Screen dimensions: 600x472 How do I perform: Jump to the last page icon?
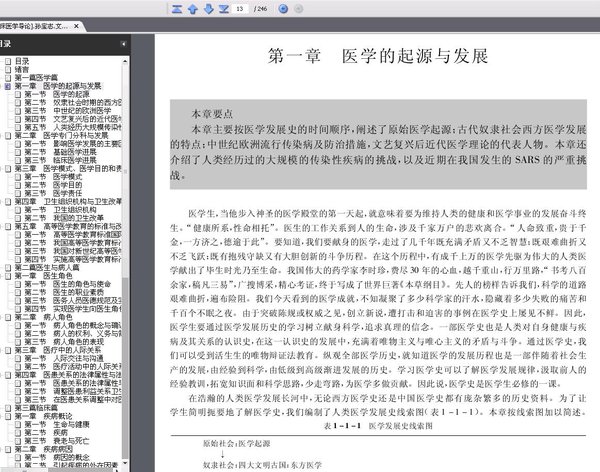click(x=224, y=8)
